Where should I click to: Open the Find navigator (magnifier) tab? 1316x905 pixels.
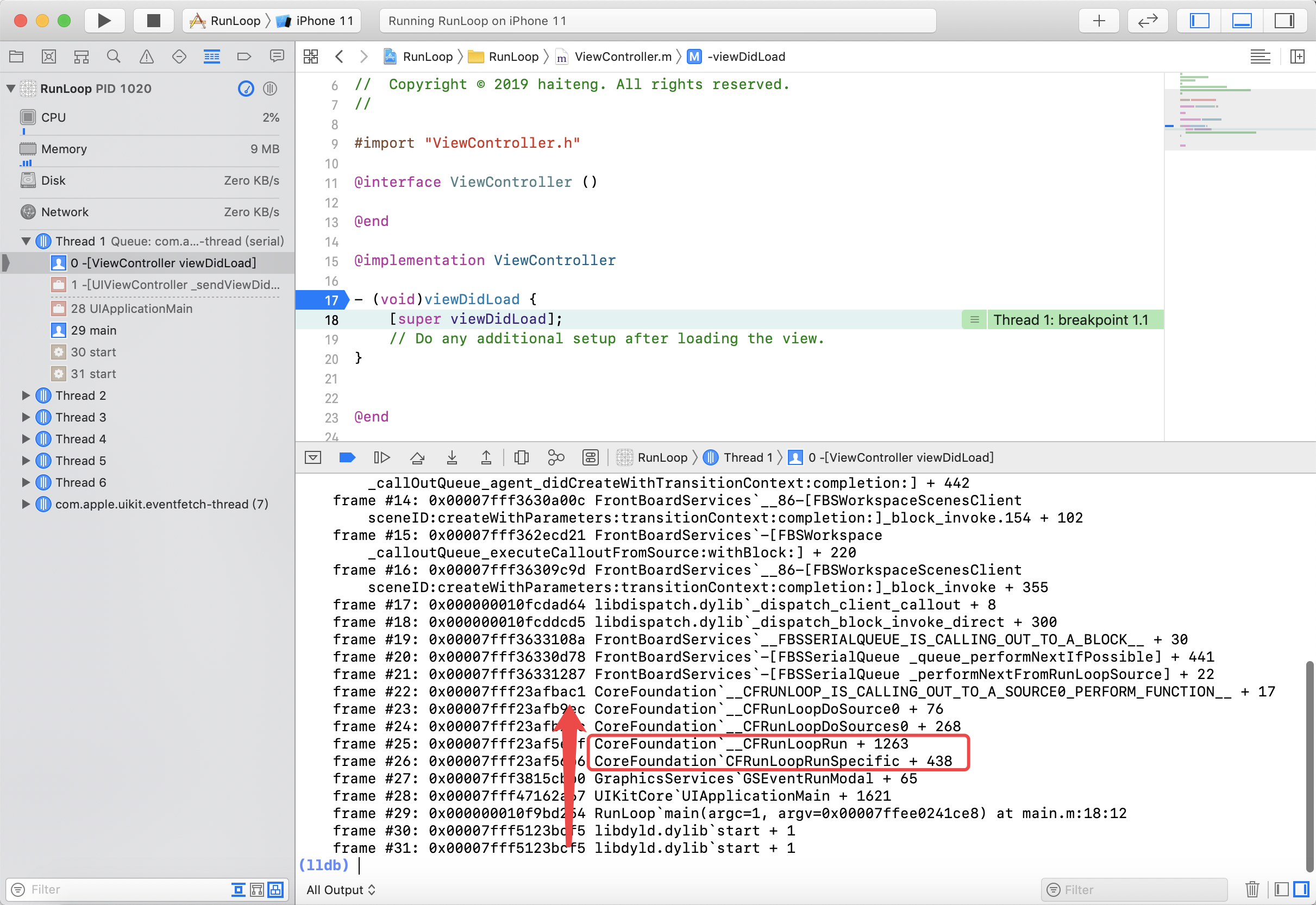(114, 56)
